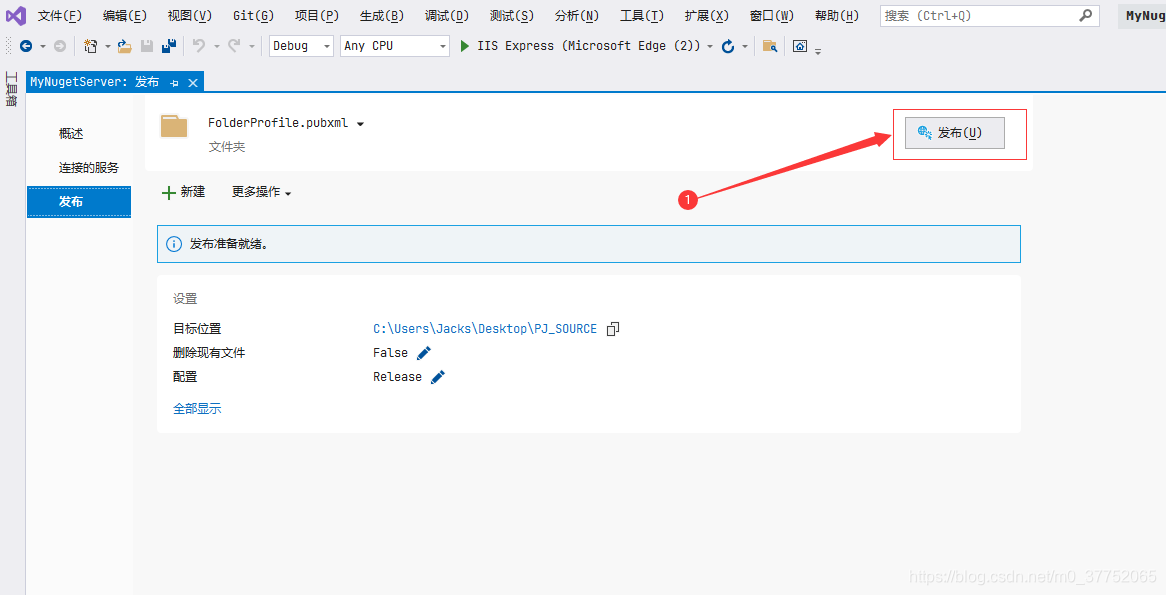
Task: Expand refresh options dropdown arrow
Action: 745,46
